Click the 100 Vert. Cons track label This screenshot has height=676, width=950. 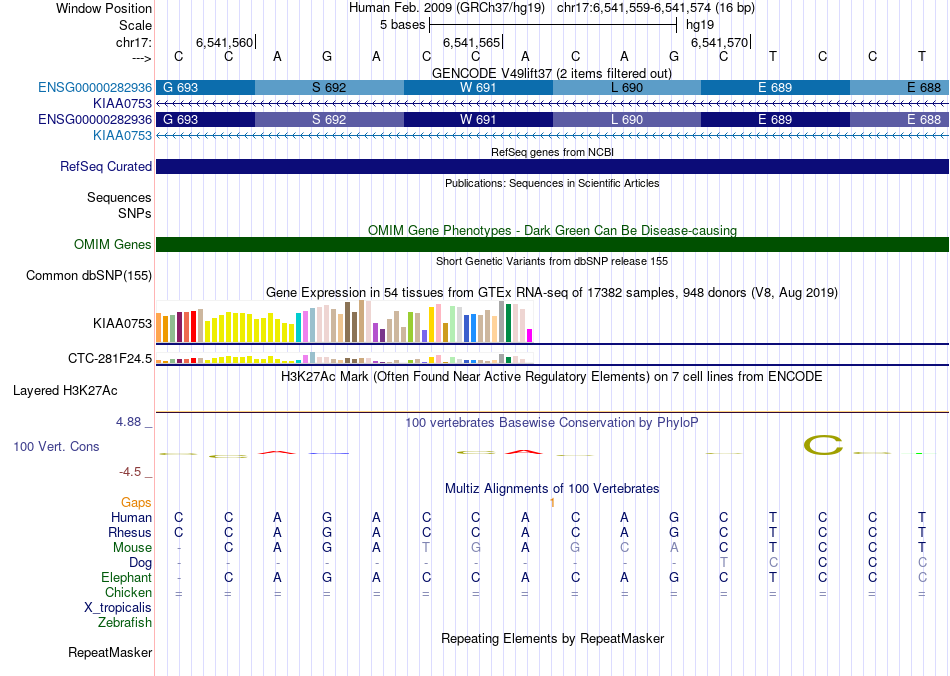click(x=56, y=446)
